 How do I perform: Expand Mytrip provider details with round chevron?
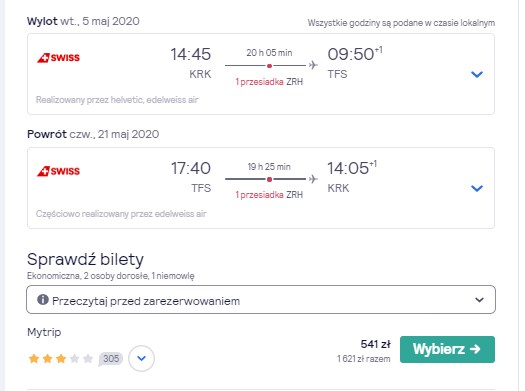click(141, 359)
